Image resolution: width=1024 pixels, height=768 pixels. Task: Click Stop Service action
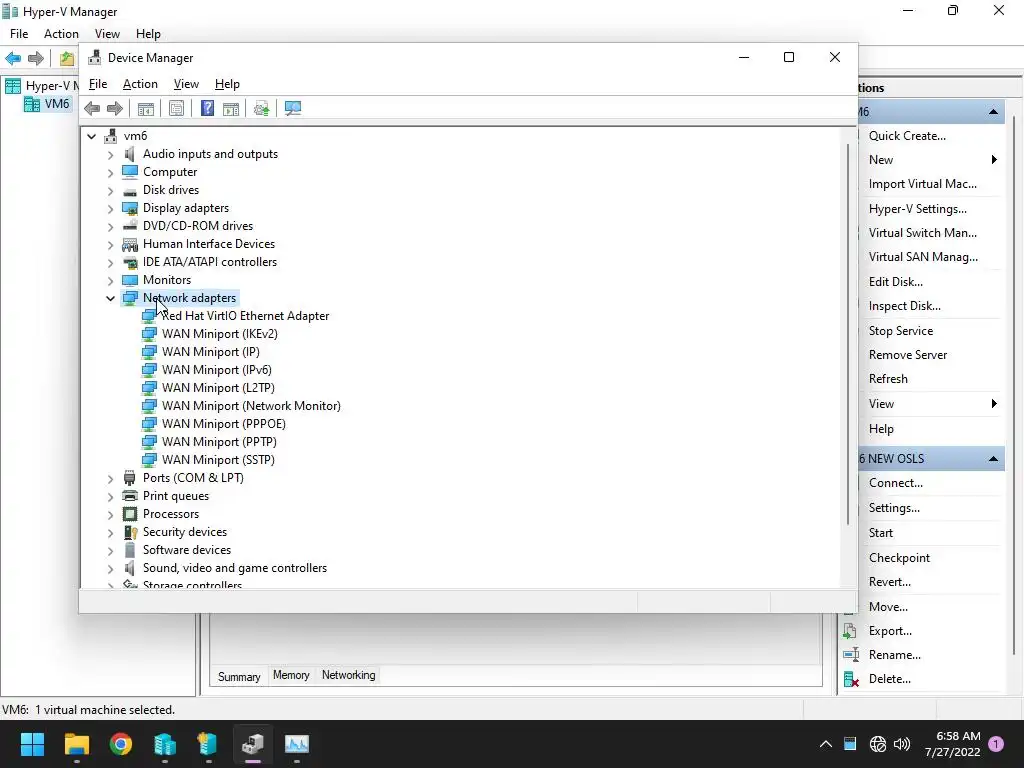tap(901, 331)
